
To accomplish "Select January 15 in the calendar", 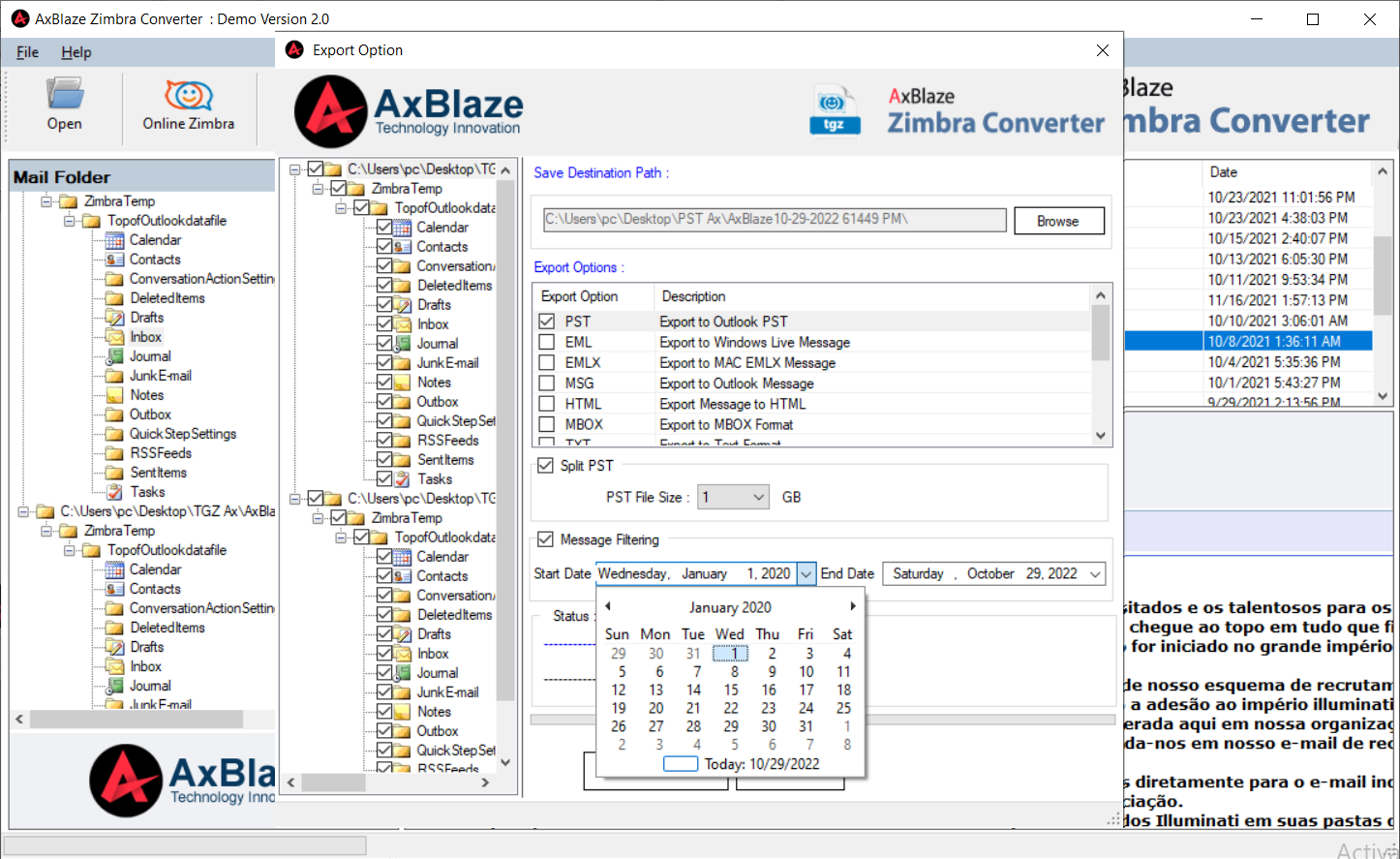I will tap(731, 690).
